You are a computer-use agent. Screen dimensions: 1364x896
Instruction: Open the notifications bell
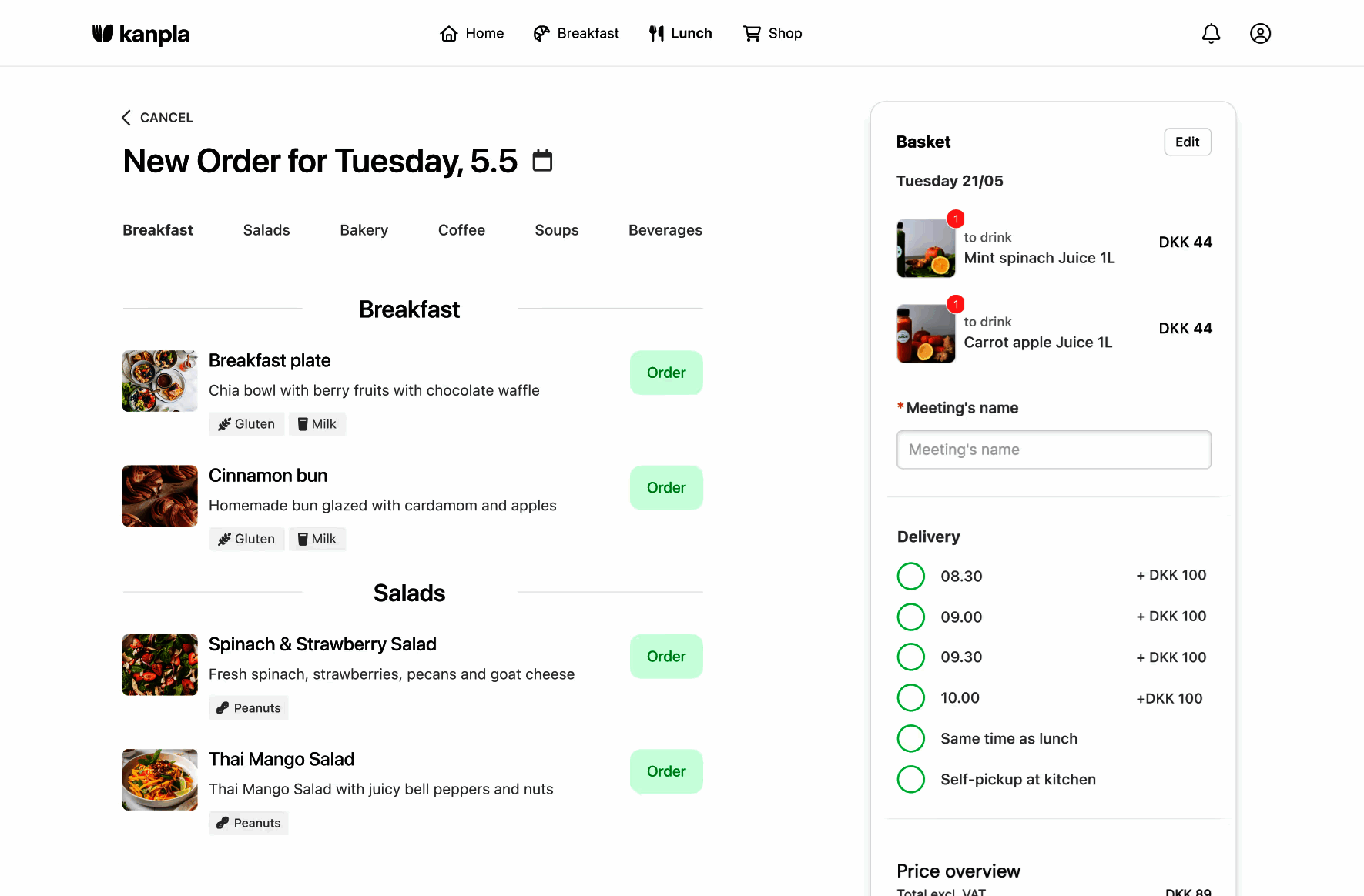[x=1211, y=34]
